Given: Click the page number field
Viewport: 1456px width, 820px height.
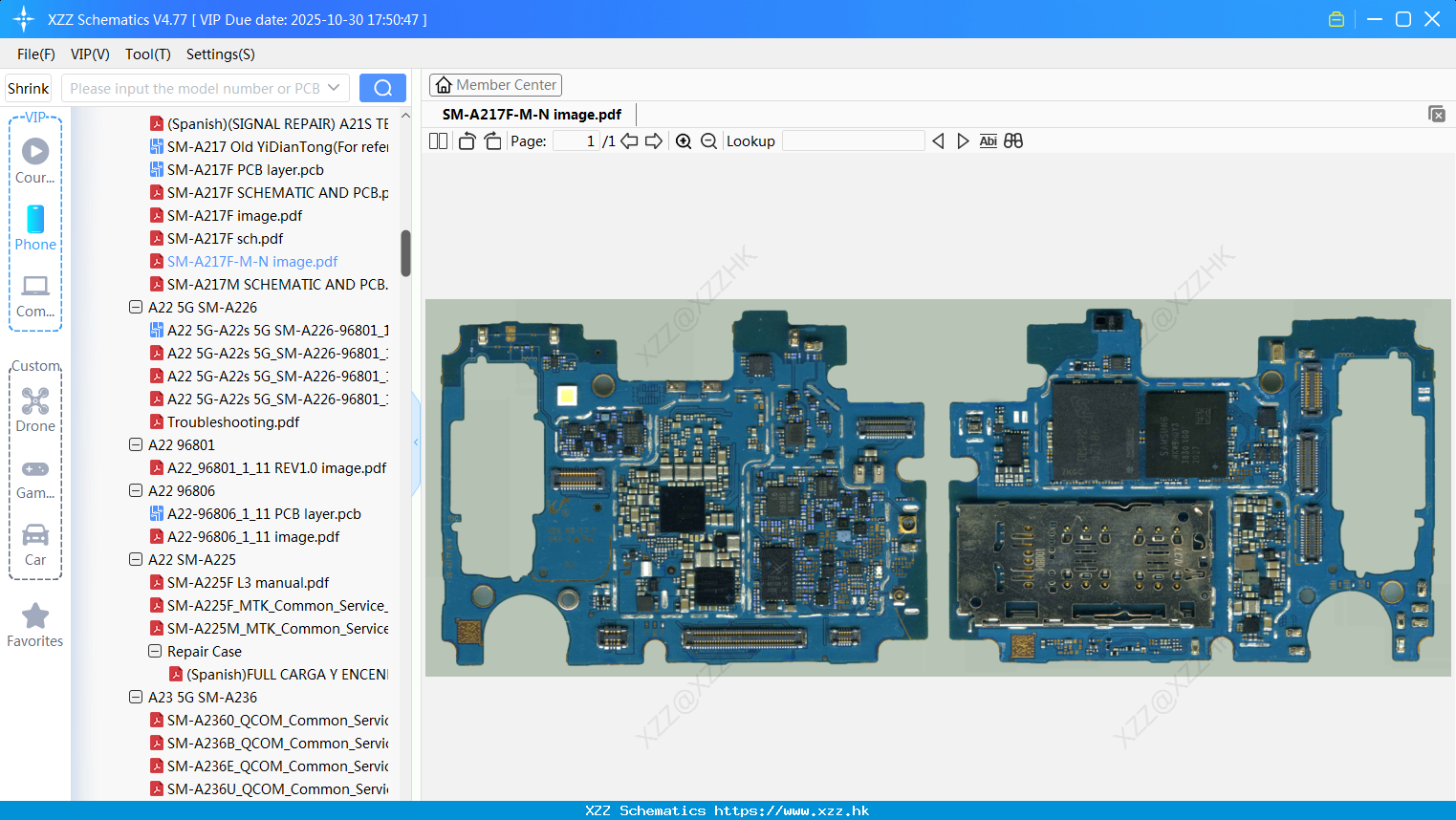Looking at the screenshot, I should coord(576,140).
